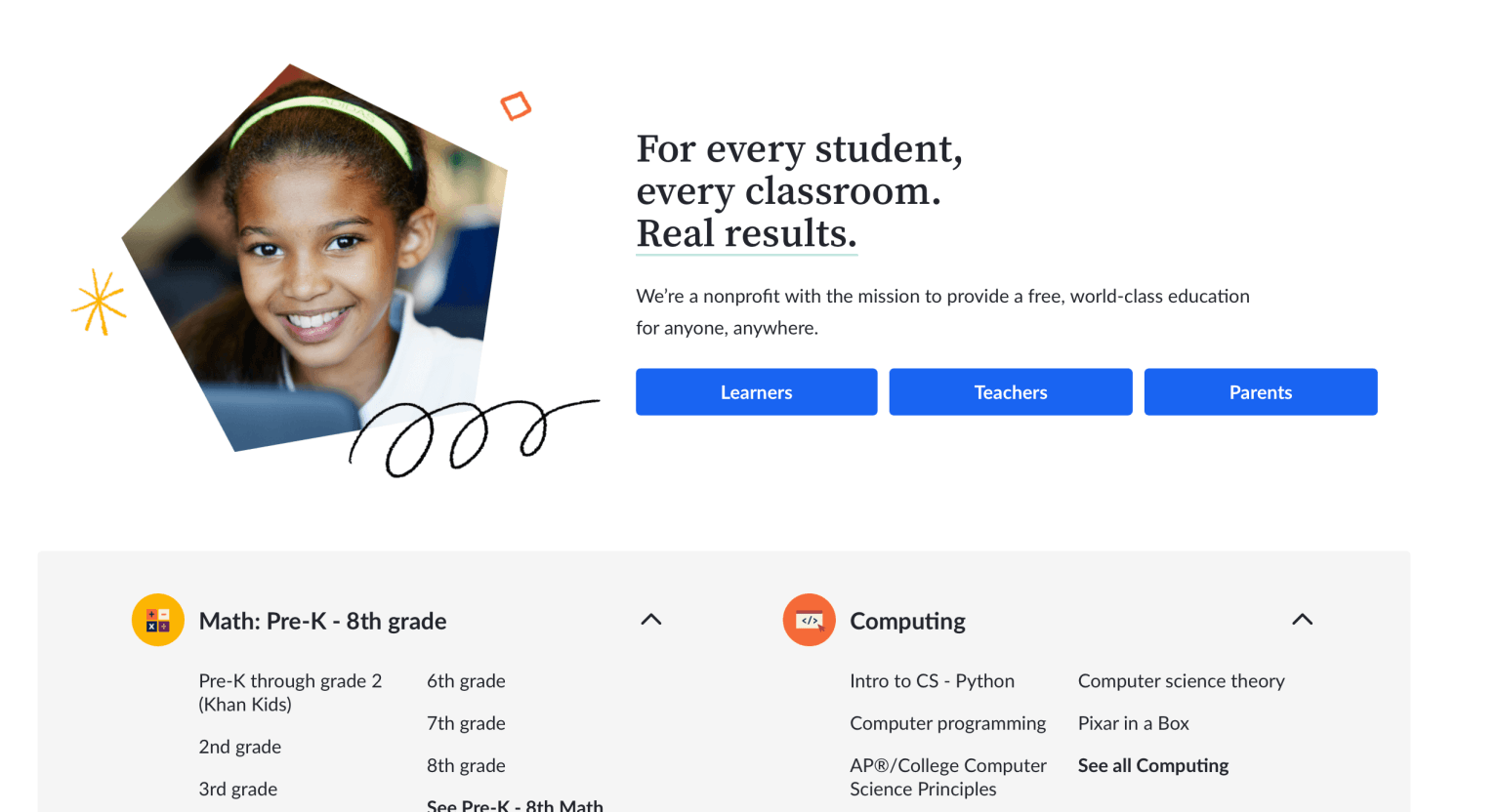This screenshot has height=812, width=1500.
Task: Click the Learners button
Action: click(756, 392)
